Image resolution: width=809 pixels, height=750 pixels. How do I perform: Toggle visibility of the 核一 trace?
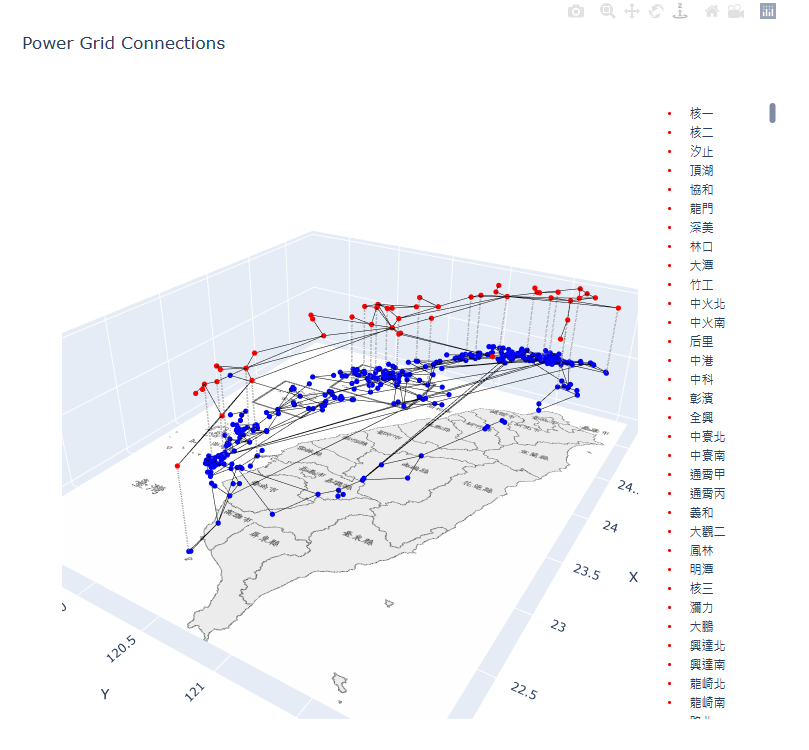[x=699, y=113]
